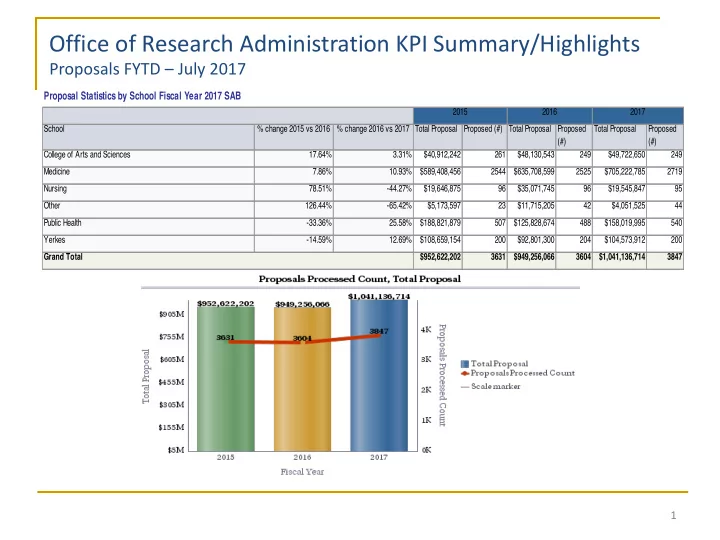Click the '% change 2015 vs 2016' column header
The image size is (720, 540).
tap(294, 136)
